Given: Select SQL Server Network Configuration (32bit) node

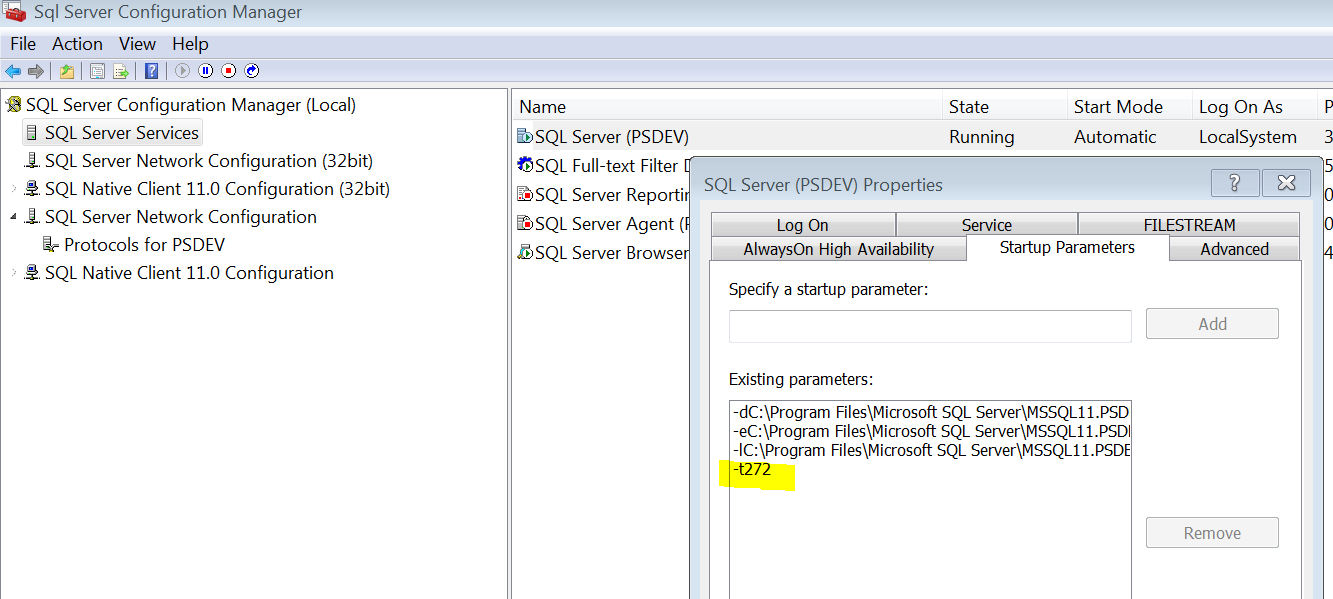Looking at the screenshot, I should pyautogui.click(x=209, y=161).
